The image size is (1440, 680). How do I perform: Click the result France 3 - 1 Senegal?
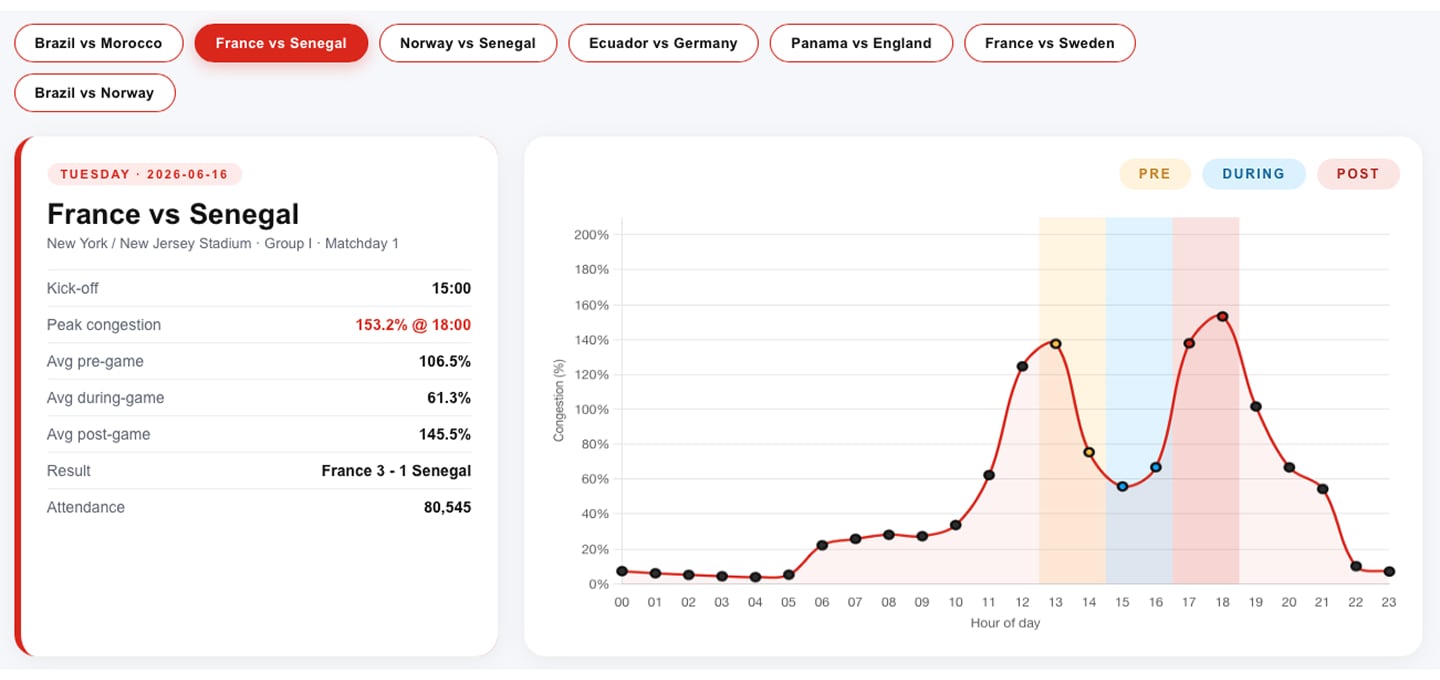pyautogui.click(x=396, y=471)
